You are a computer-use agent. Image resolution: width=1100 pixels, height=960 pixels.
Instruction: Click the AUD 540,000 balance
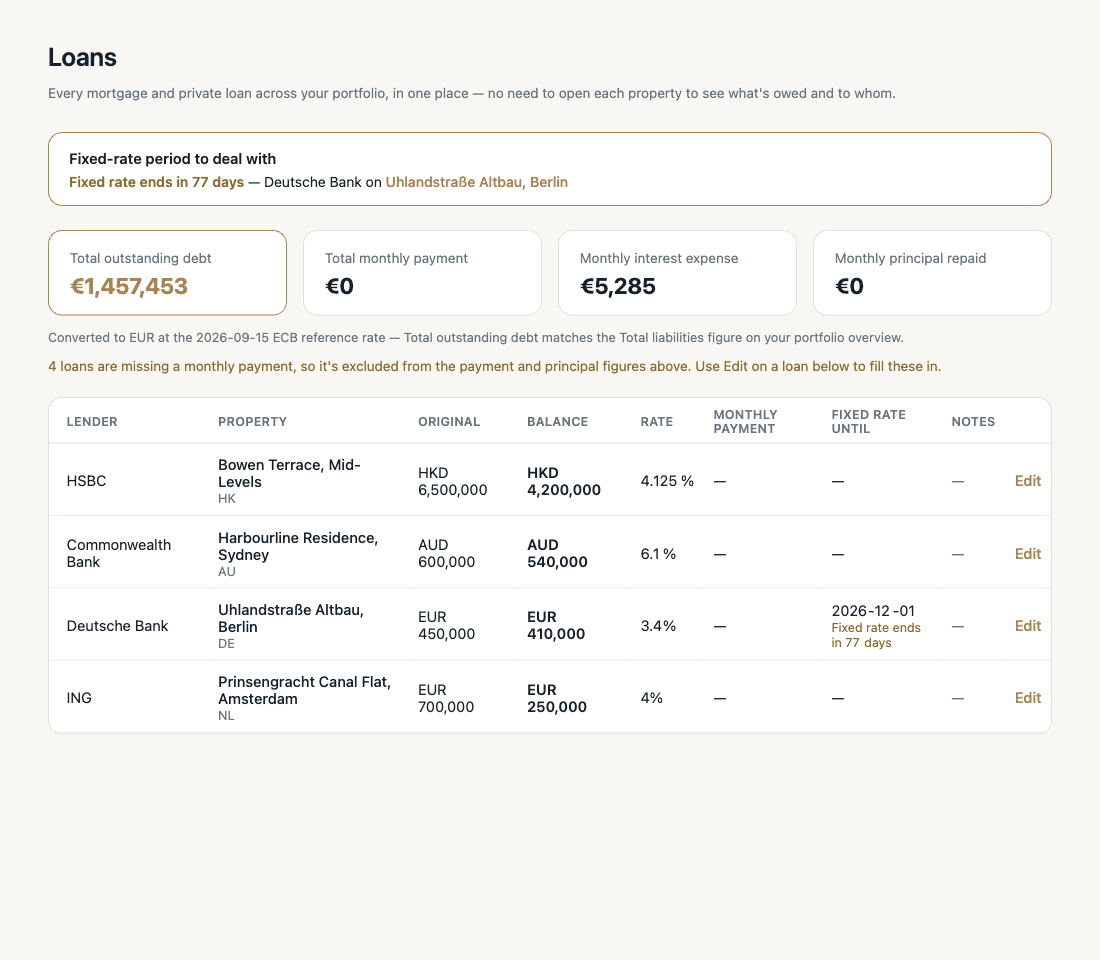[x=557, y=554]
